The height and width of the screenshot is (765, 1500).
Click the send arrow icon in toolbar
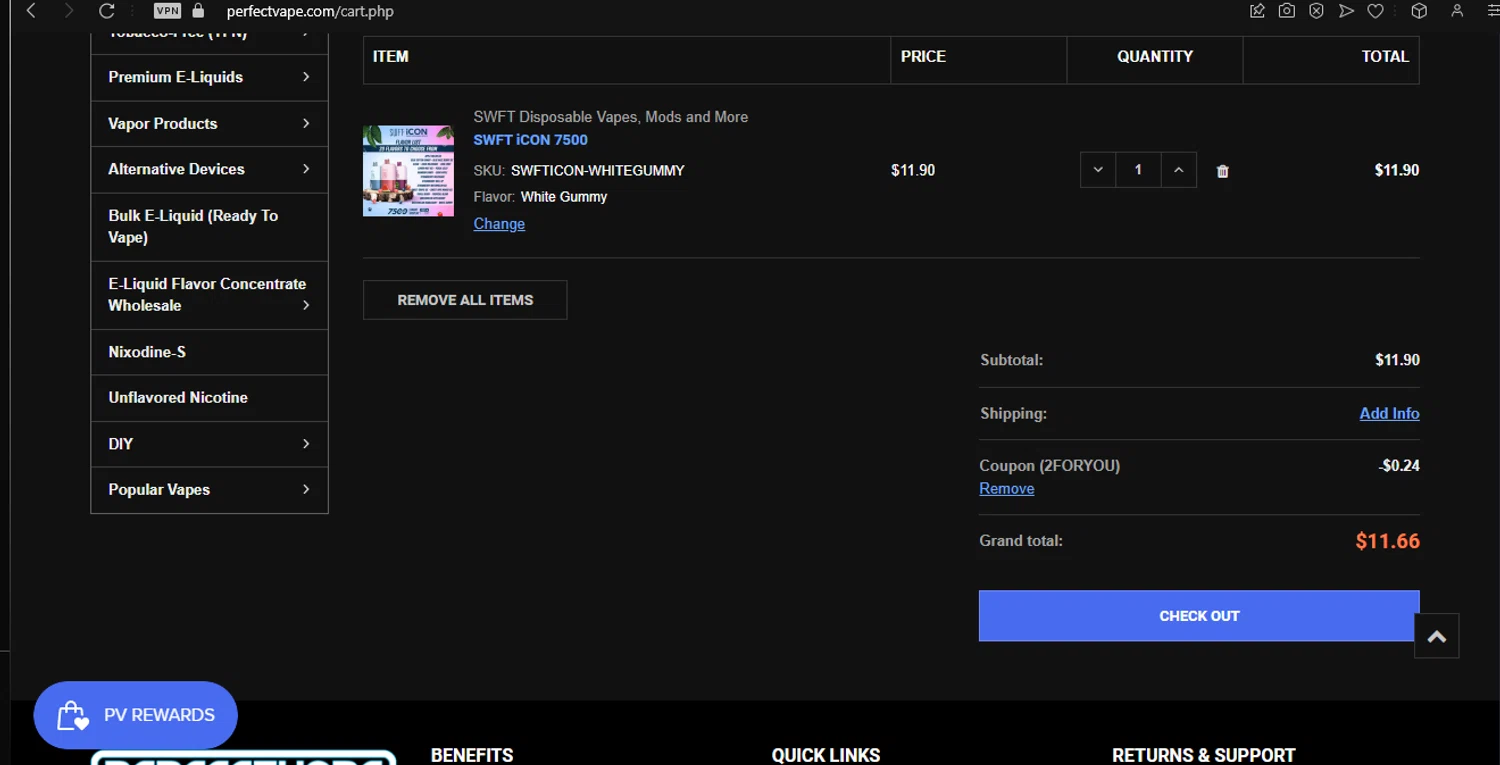pos(1347,11)
